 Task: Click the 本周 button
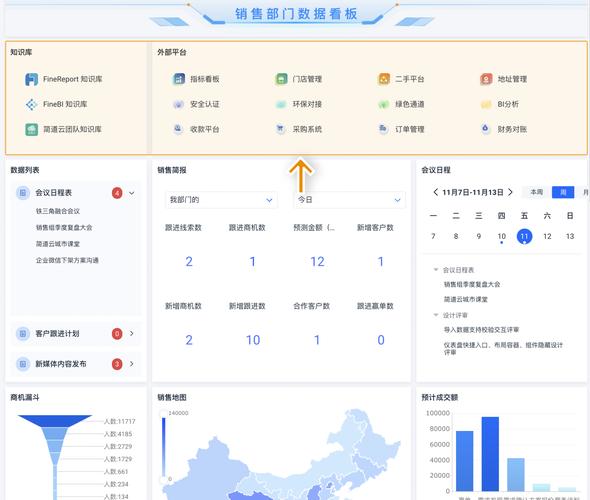[537, 192]
